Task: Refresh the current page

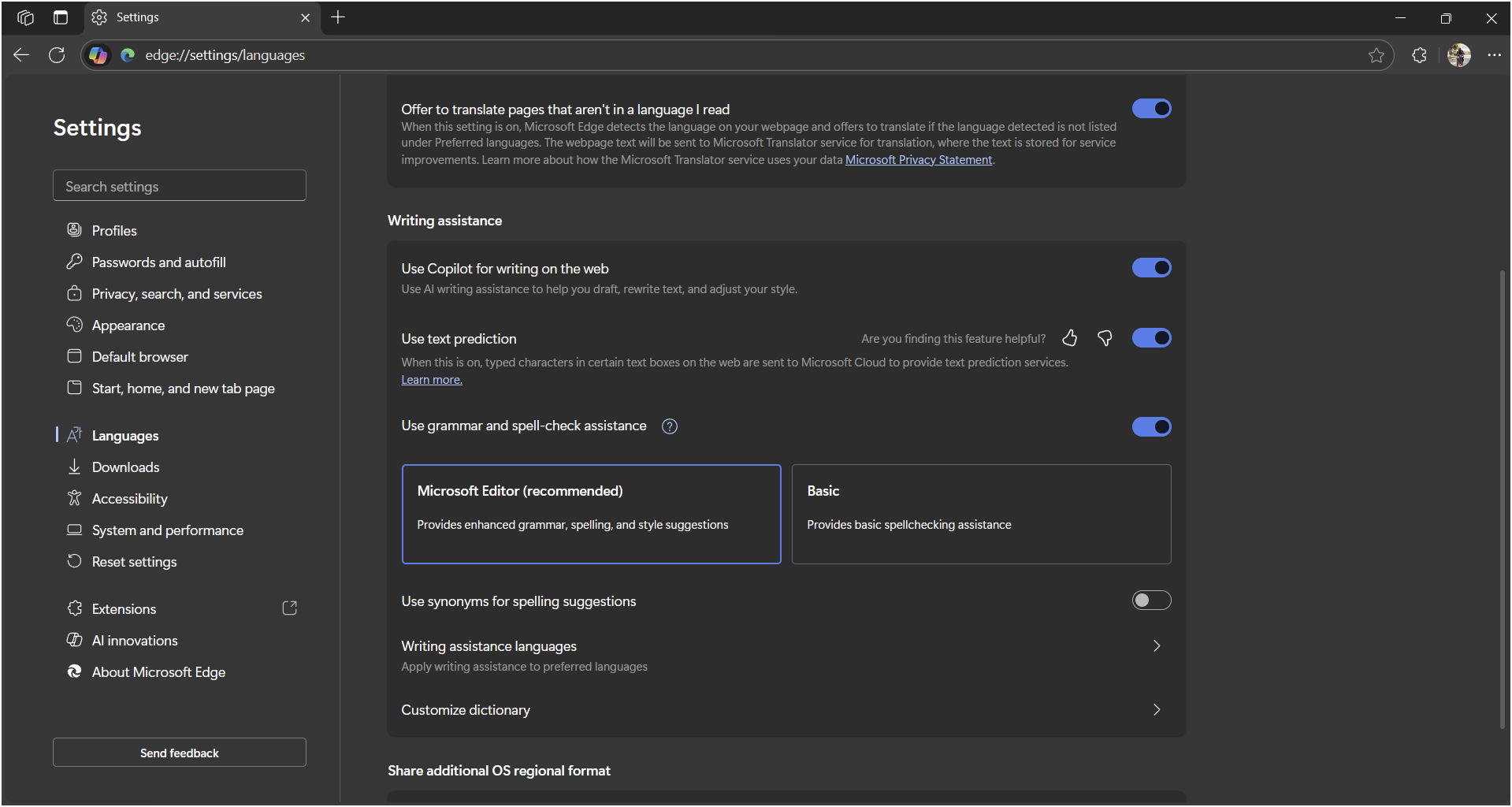Action: [57, 55]
